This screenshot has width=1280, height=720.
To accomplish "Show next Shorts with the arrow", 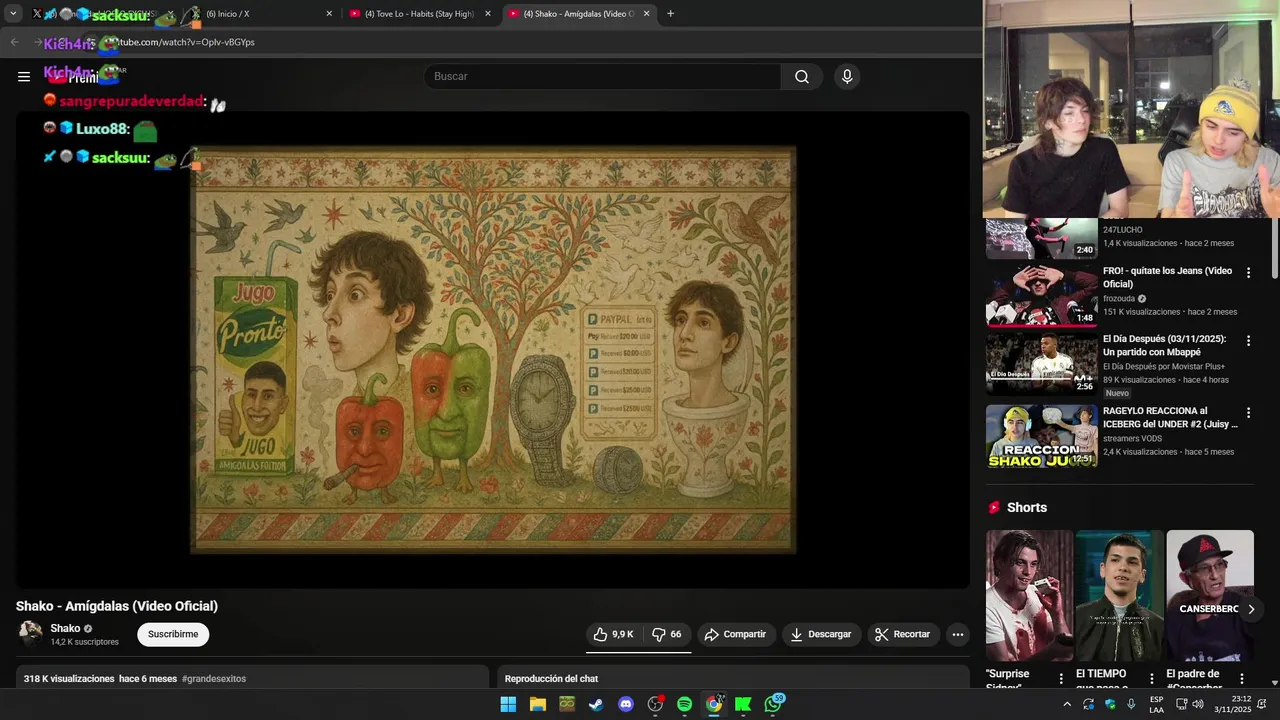I will [x=1250, y=609].
